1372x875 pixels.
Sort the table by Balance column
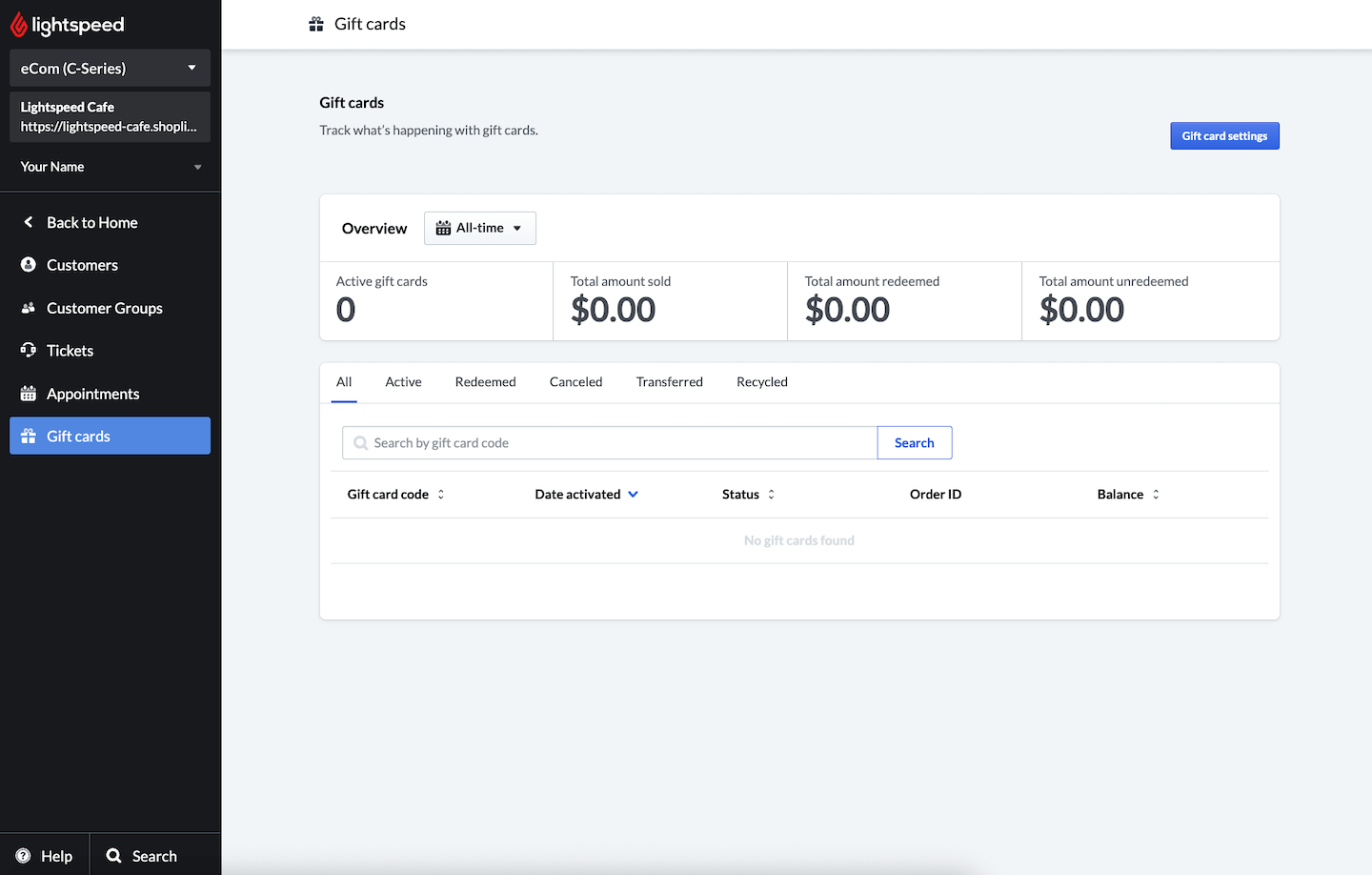tap(1128, 495)
